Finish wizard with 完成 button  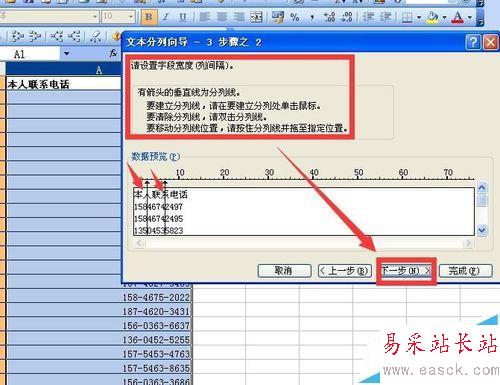pyautogui.click(x=465, y=271)
